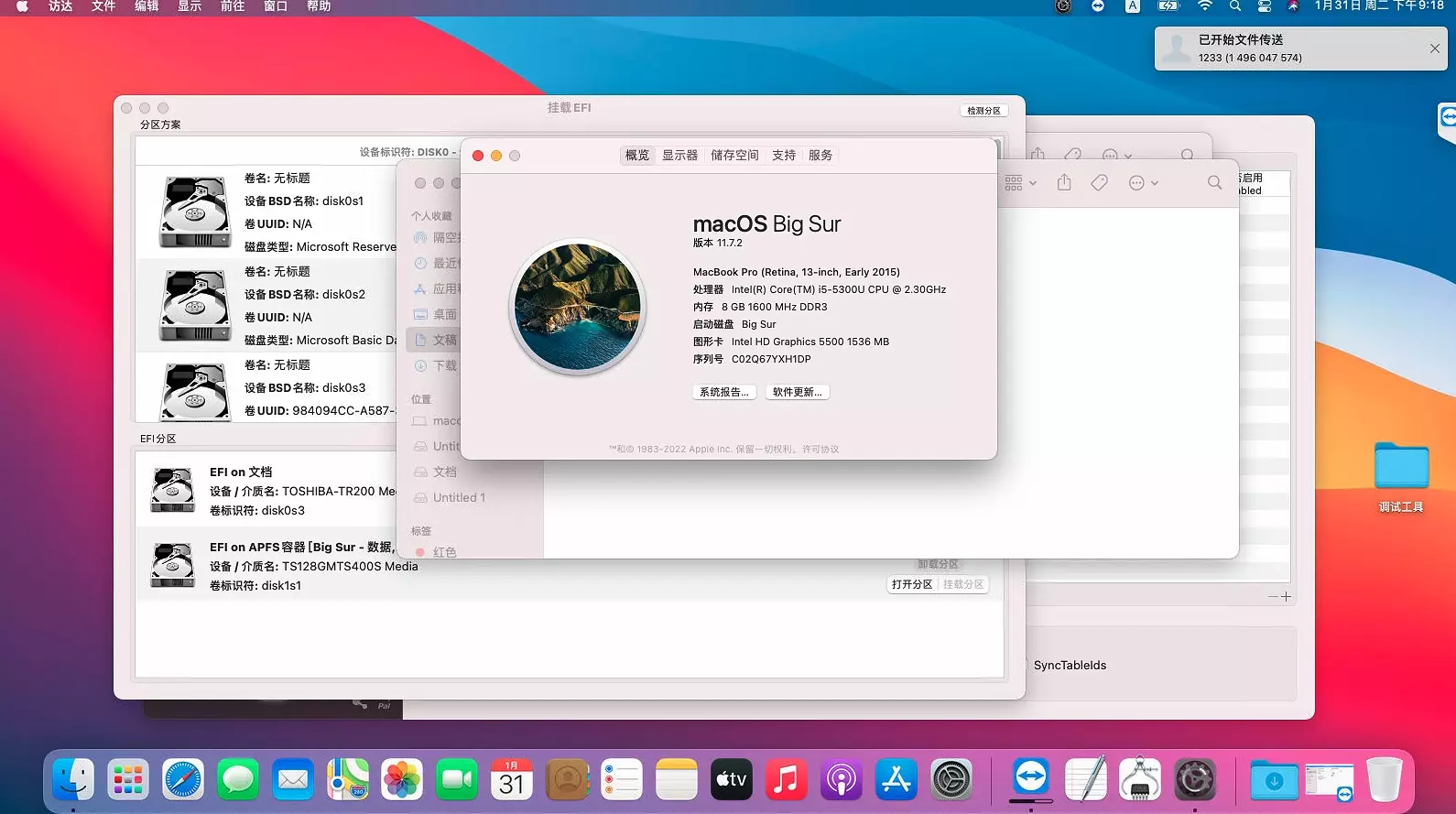Open Control Center in the menu bar
This screenshot has height=814, width=1456.
point(1265,6)
